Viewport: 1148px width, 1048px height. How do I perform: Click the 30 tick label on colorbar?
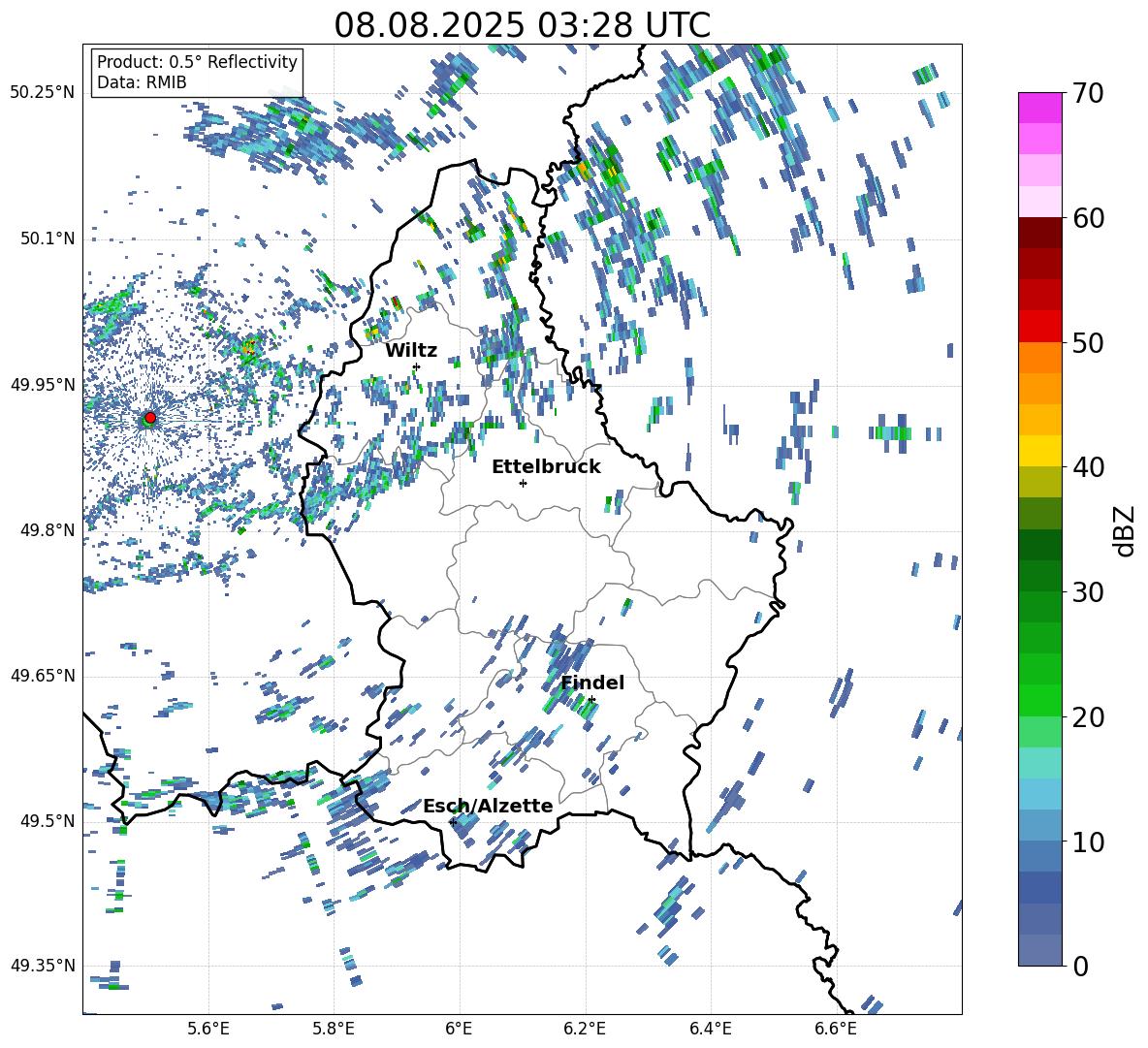[1088, 592]
